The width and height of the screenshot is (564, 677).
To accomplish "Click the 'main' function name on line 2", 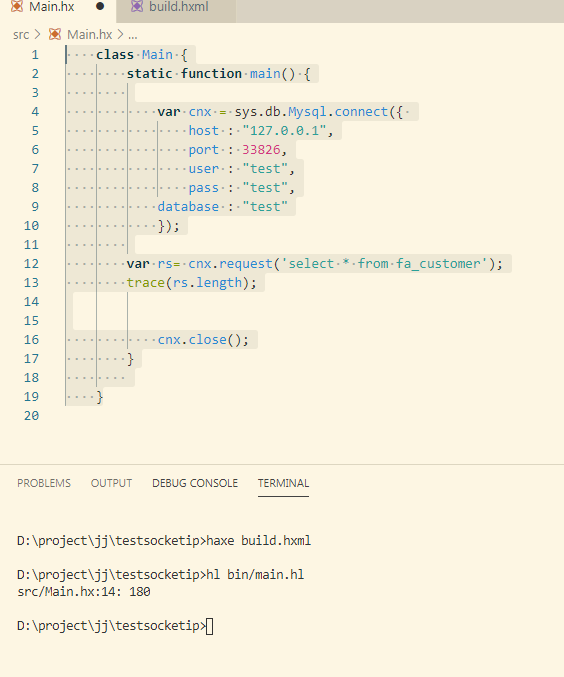I will click(x=265, y=74).
